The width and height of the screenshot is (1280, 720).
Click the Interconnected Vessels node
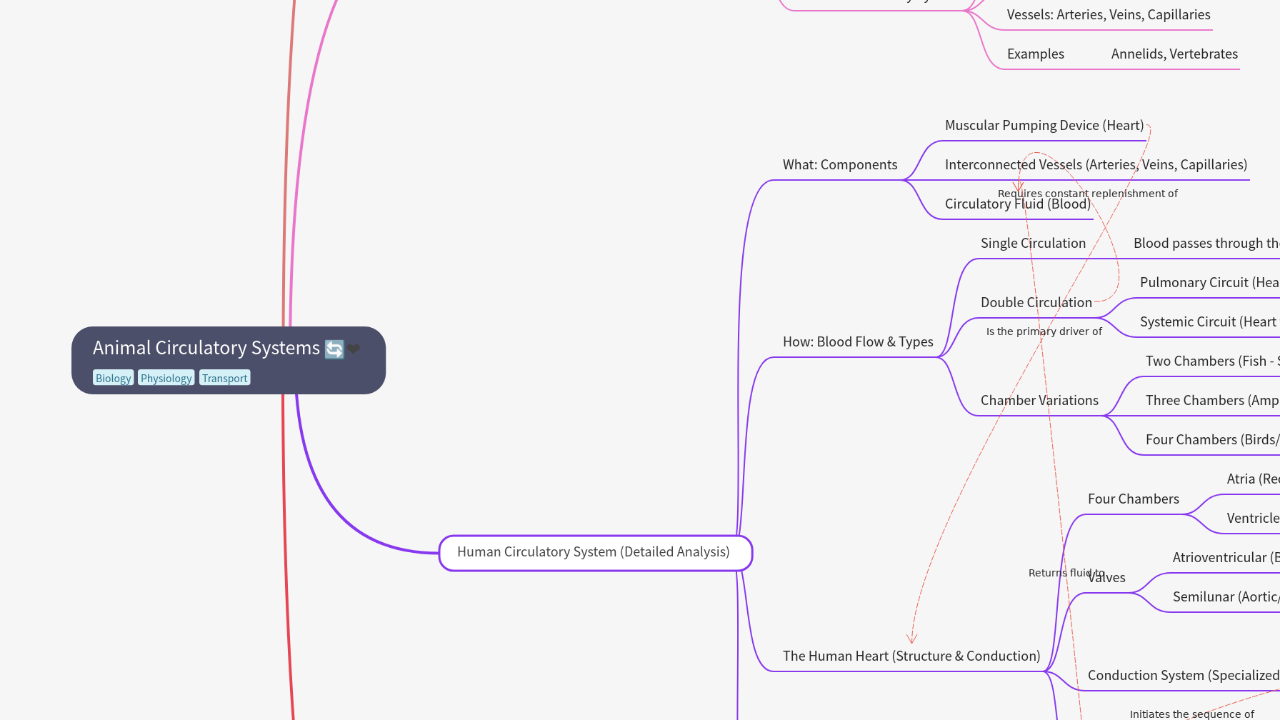coord(1095,165)
